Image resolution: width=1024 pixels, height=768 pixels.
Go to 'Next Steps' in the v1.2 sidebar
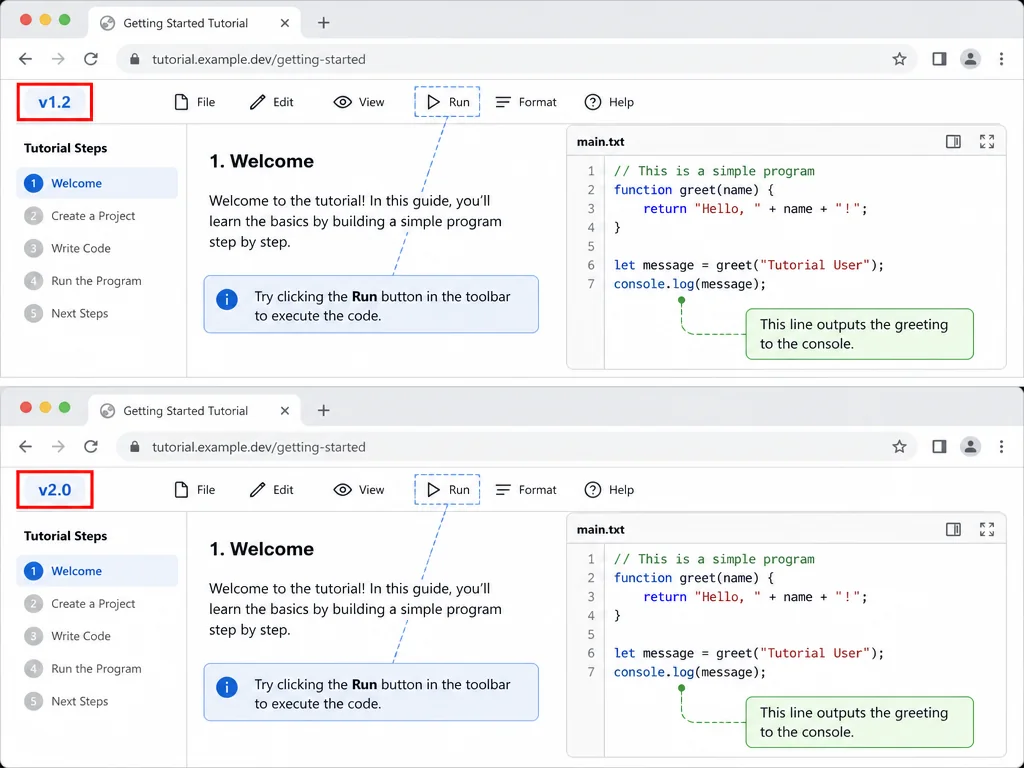pyautogui.click(x=97, y=313)
